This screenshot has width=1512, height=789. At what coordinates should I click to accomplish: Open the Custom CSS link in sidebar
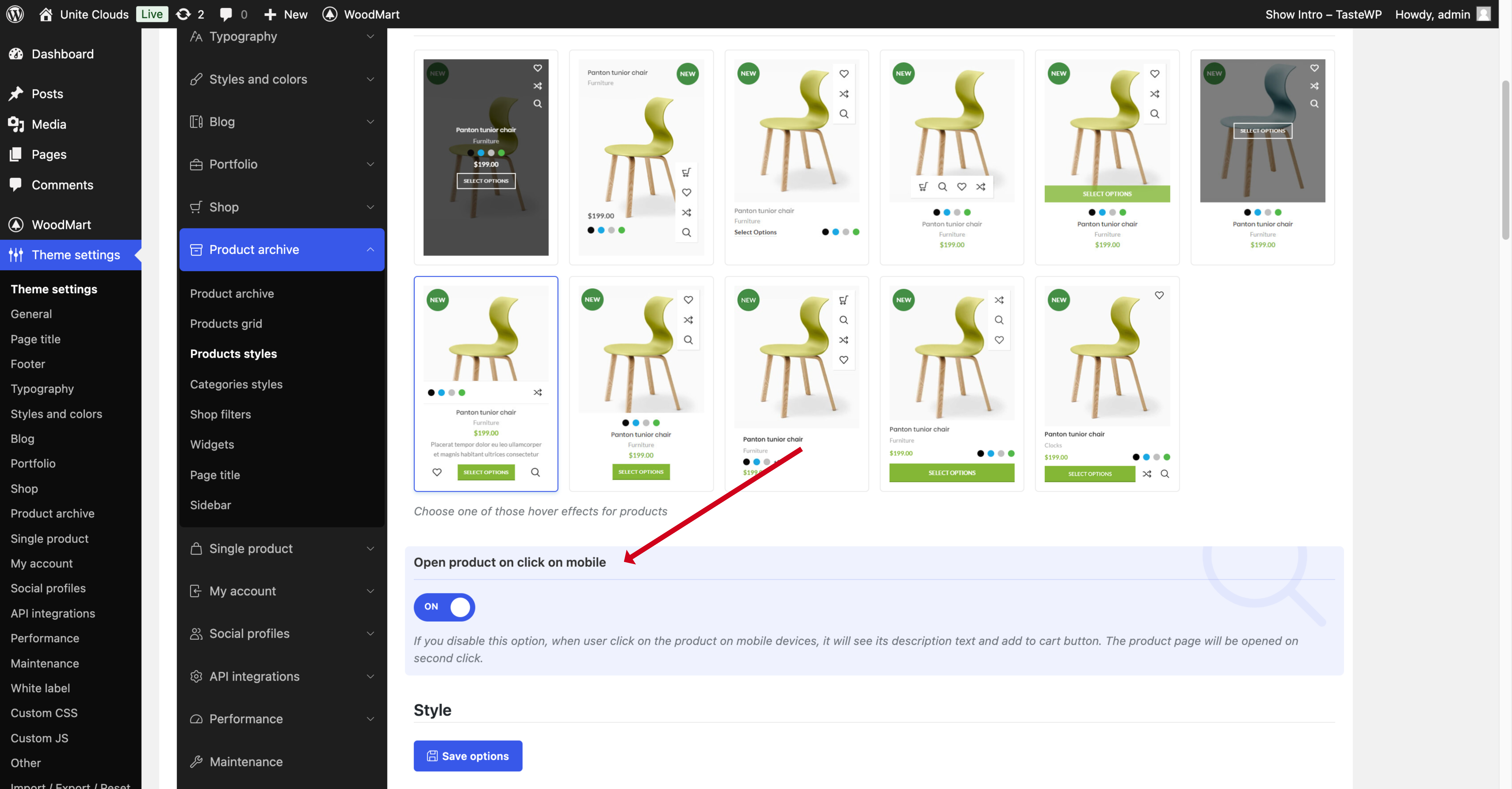(x=44, y=713)
